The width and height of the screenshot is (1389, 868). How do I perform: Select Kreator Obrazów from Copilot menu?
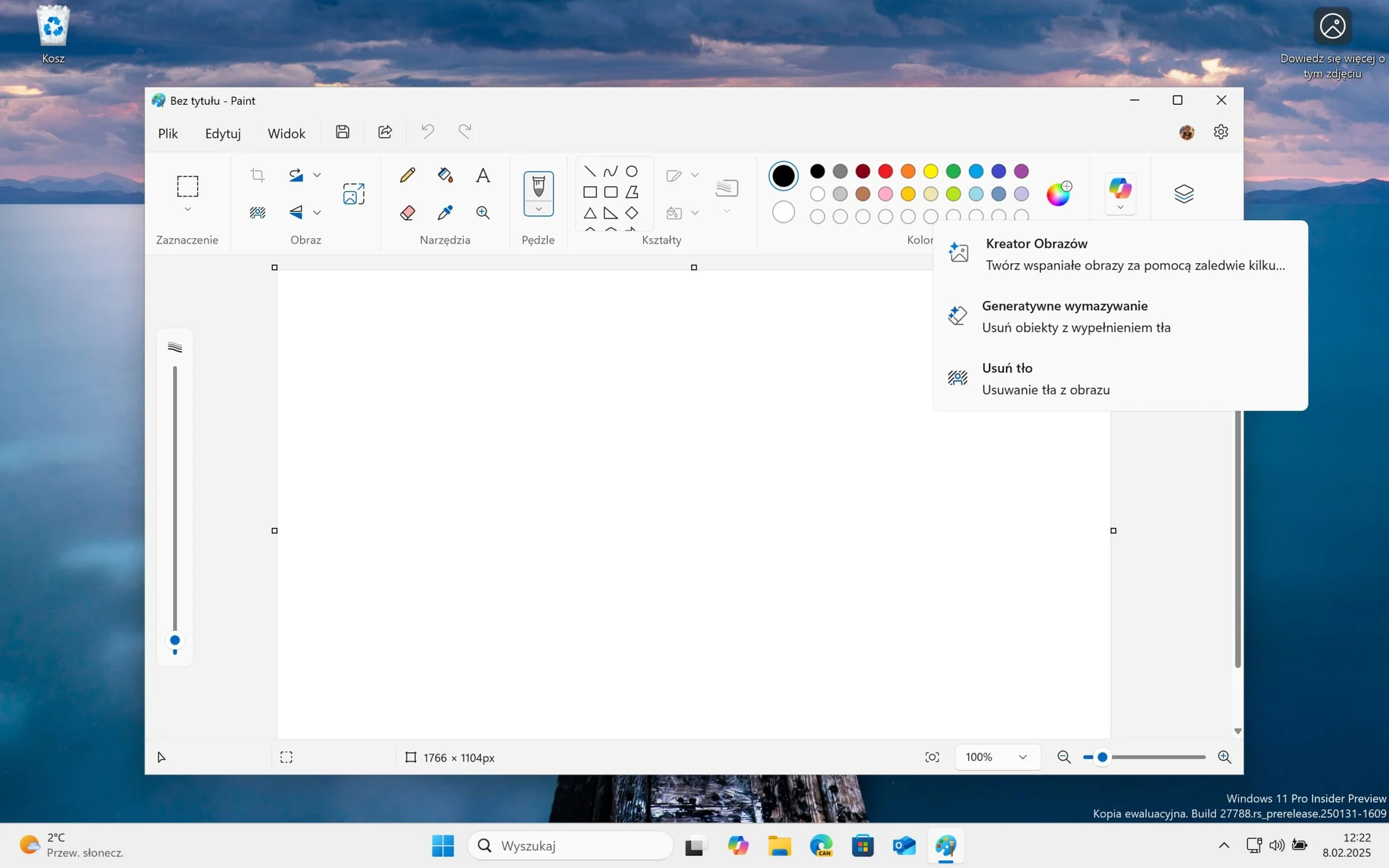pos(1120,254)
